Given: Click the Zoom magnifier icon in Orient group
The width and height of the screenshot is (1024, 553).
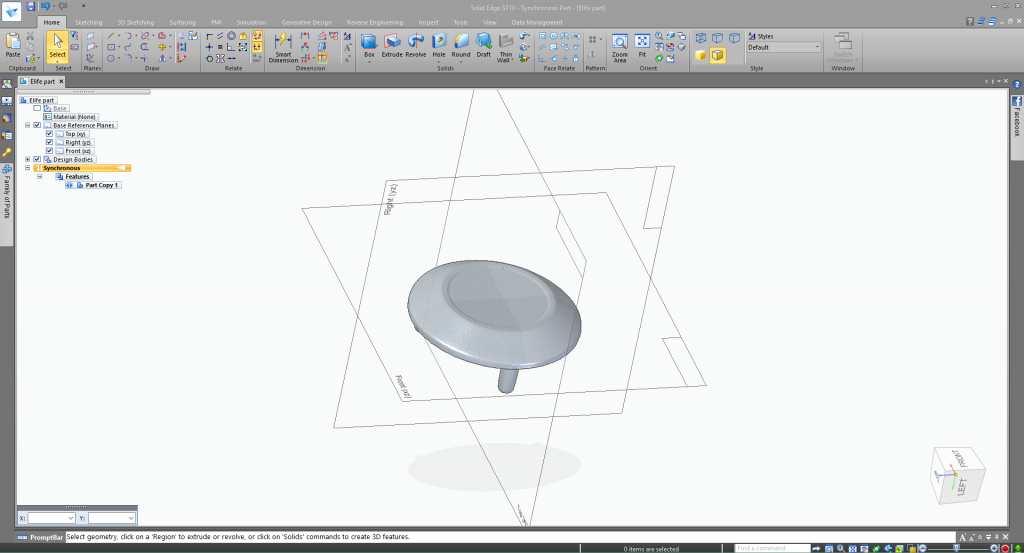Looking at the screenshot, I should pos(659,36).
